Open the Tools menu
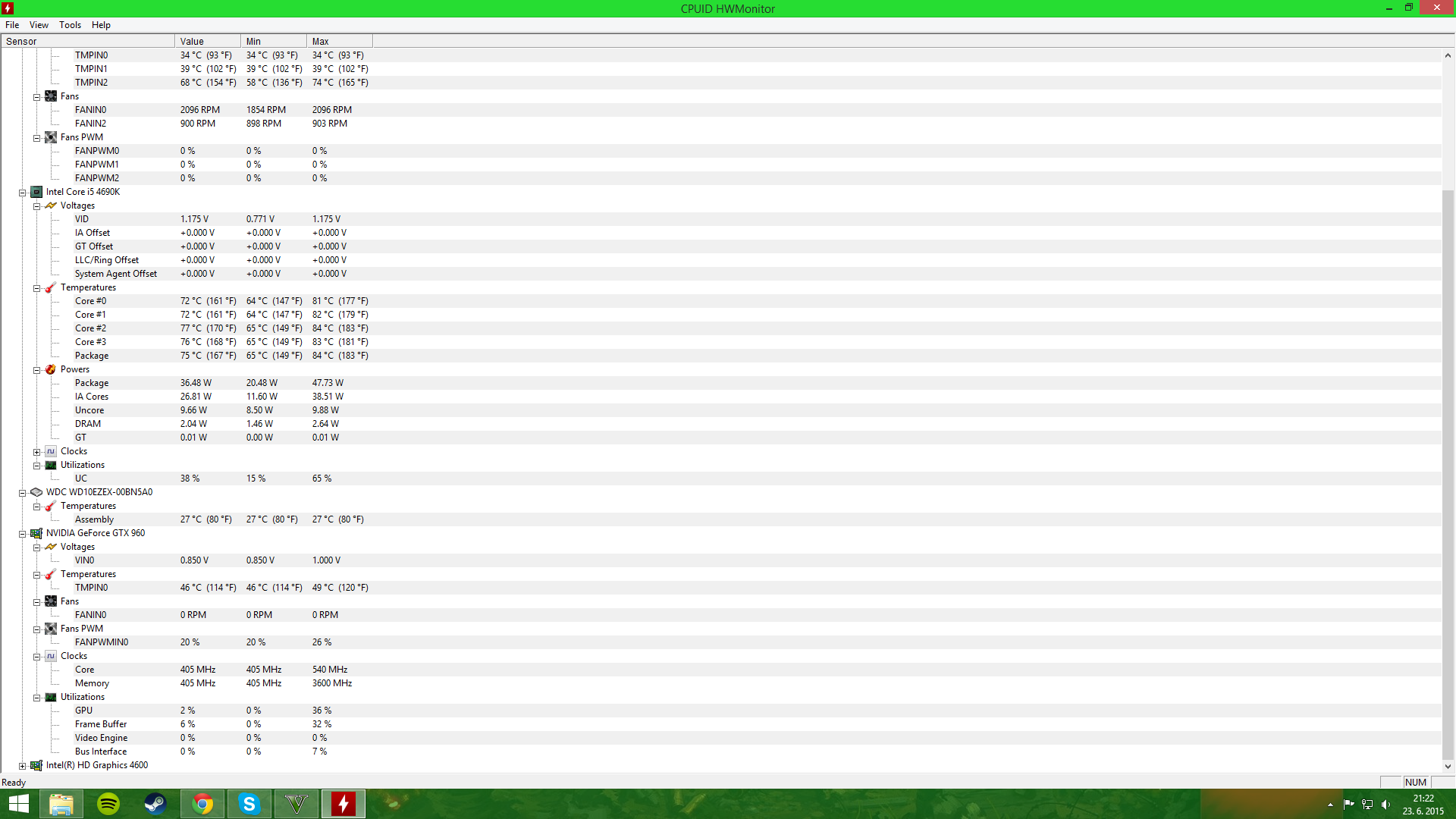The image size is (1456, 819). [70, 25]
